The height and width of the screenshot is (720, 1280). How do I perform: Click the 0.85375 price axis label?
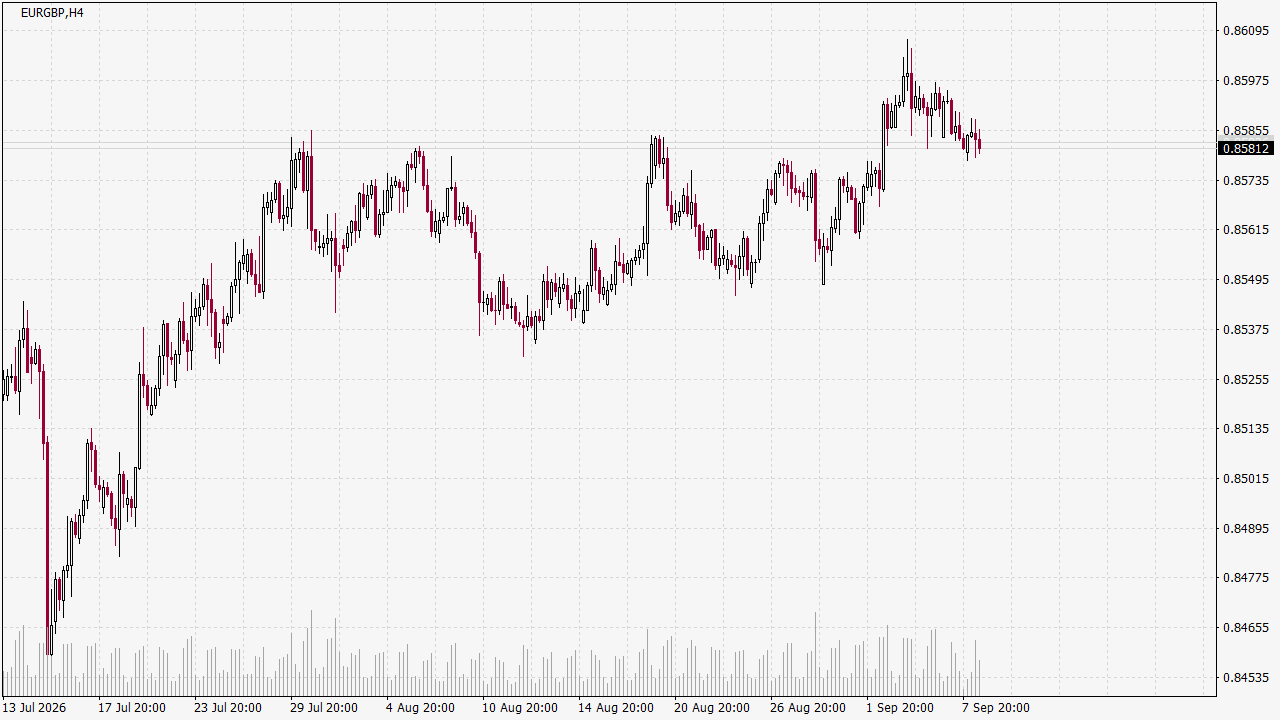coord(1245,330)
